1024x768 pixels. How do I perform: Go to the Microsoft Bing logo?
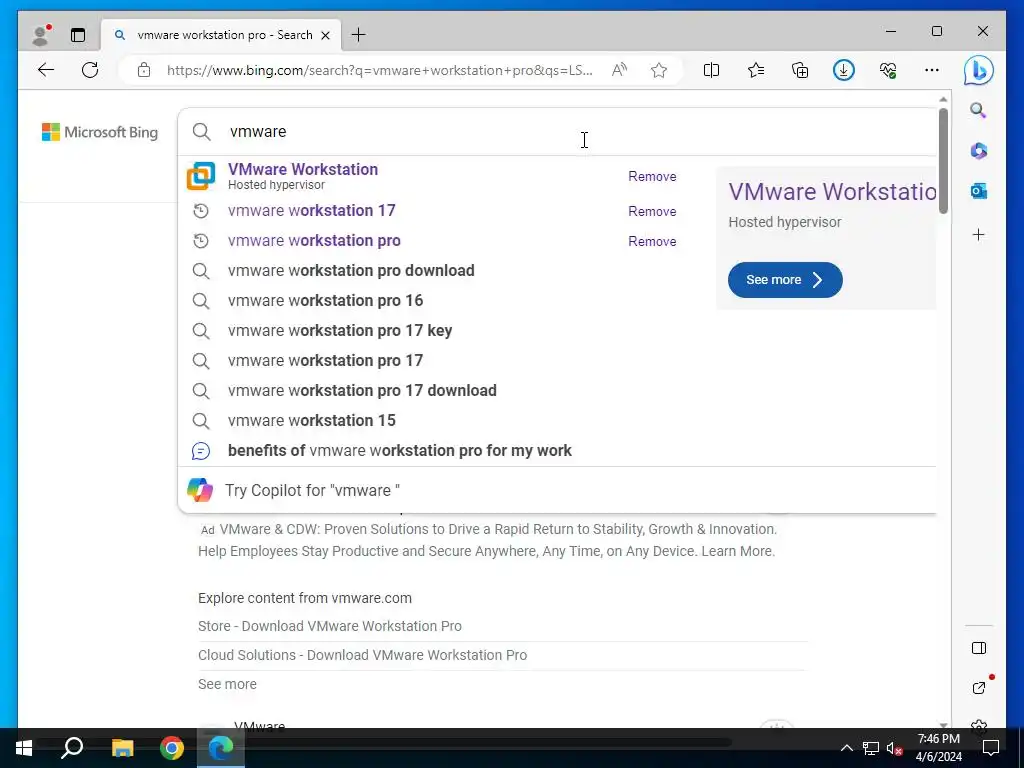100,132
